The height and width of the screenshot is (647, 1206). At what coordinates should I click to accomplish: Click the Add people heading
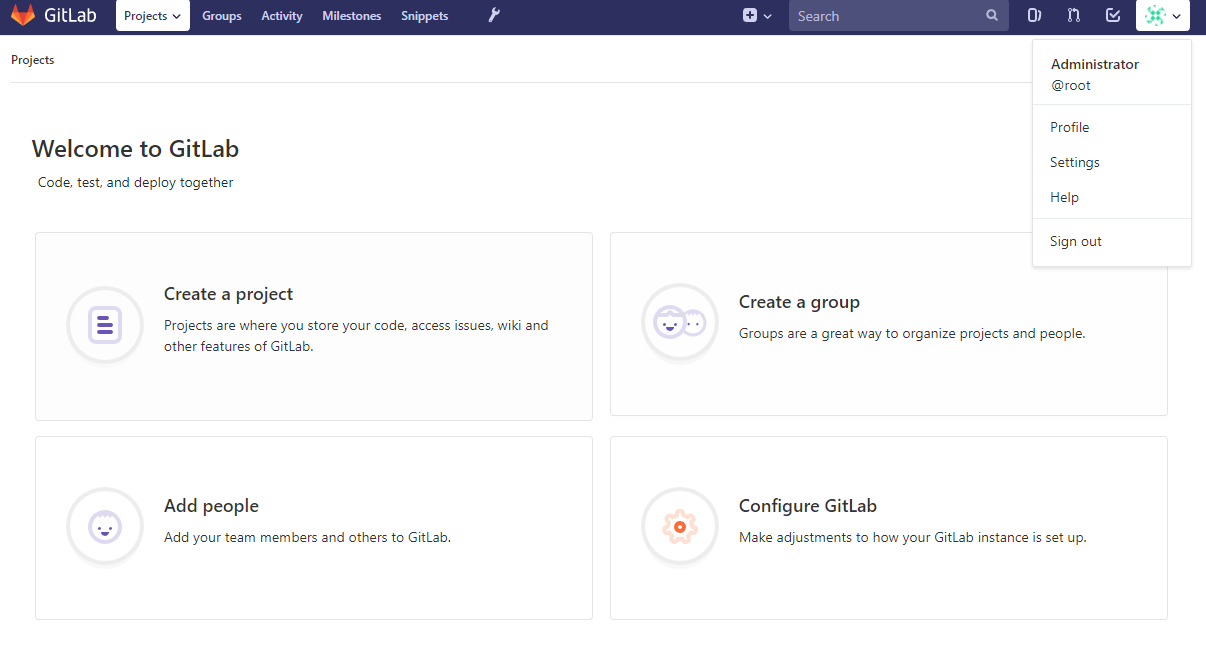211,506
